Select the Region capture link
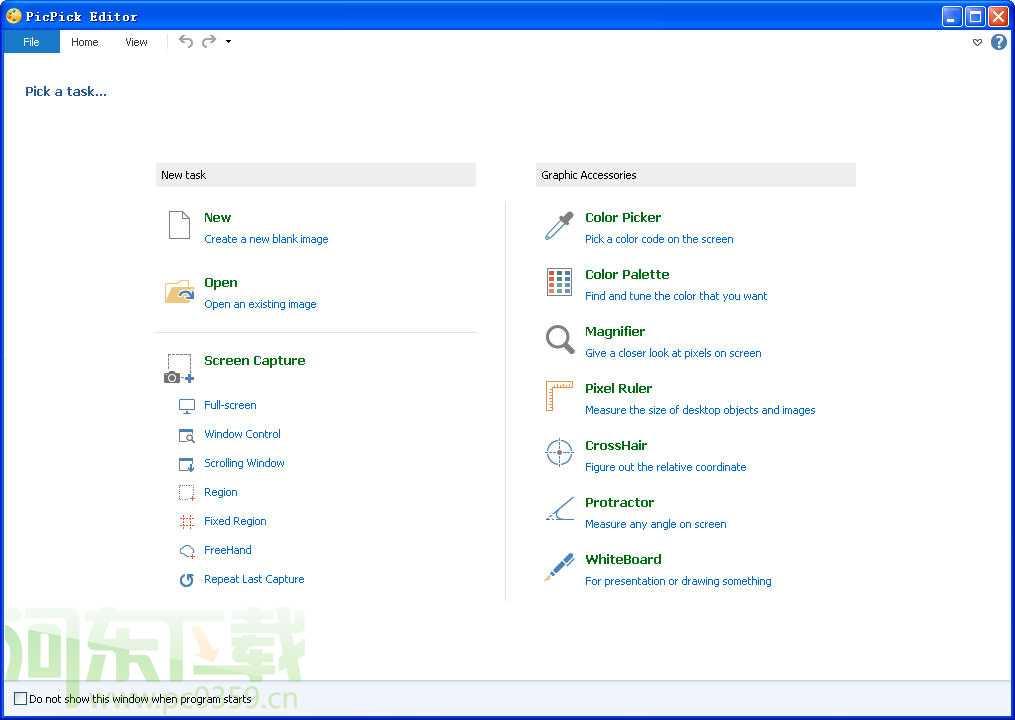This screenshot has height=720, width=1015. [221, 492]
